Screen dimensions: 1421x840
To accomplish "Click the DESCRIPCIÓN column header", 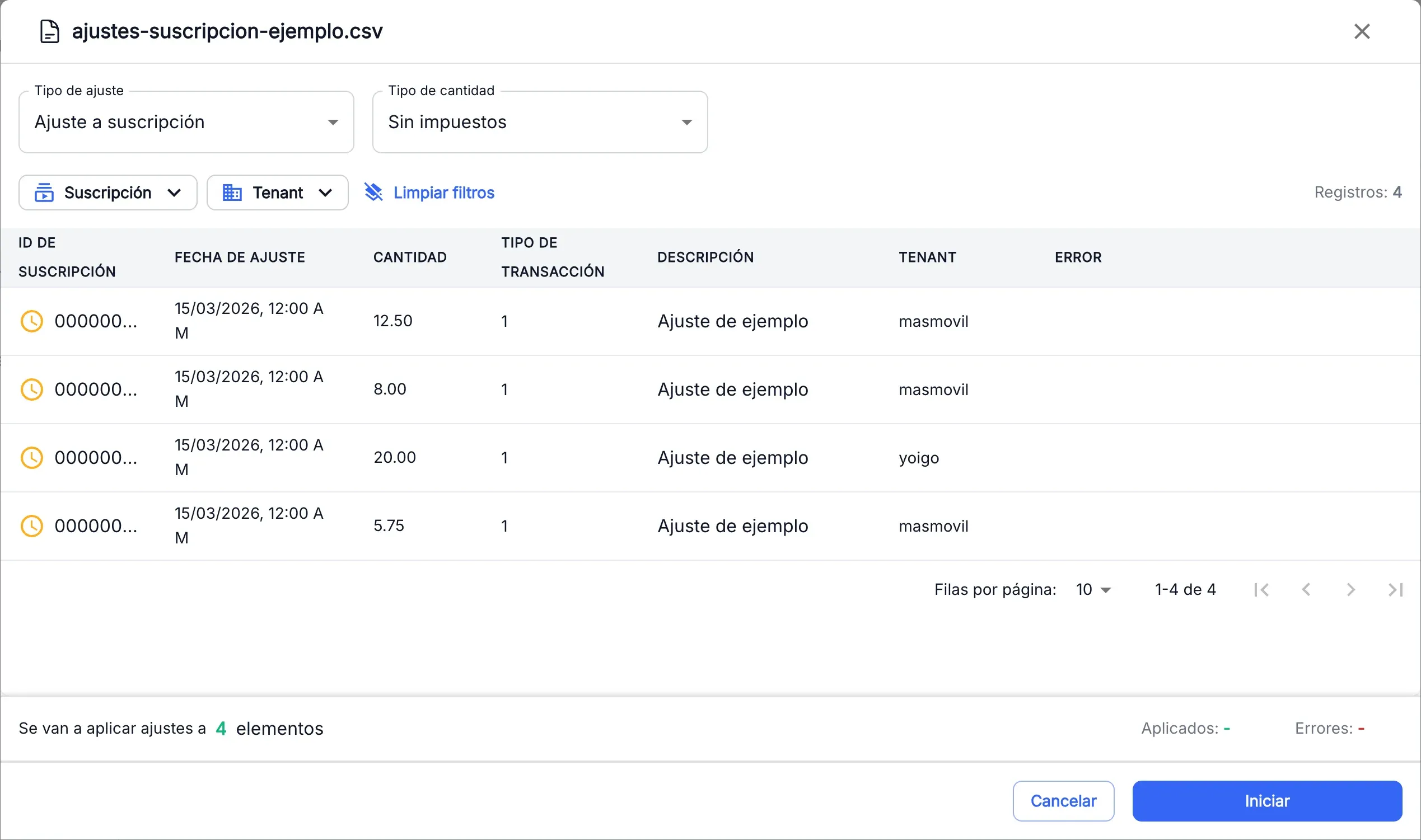I will point(705,257).
